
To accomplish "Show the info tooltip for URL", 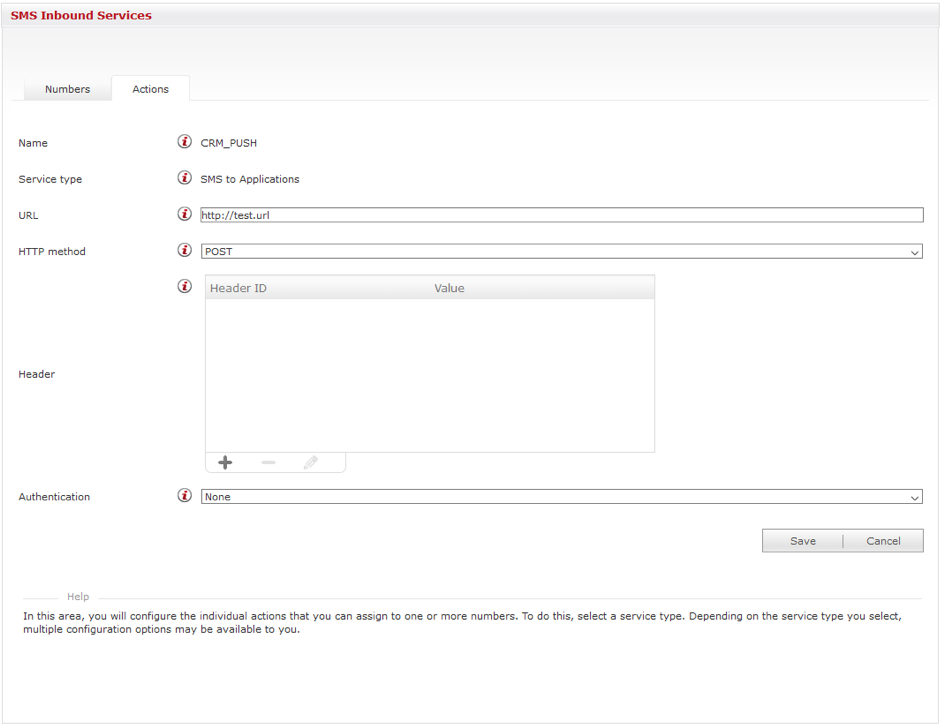I will click(x=184, y=214).
